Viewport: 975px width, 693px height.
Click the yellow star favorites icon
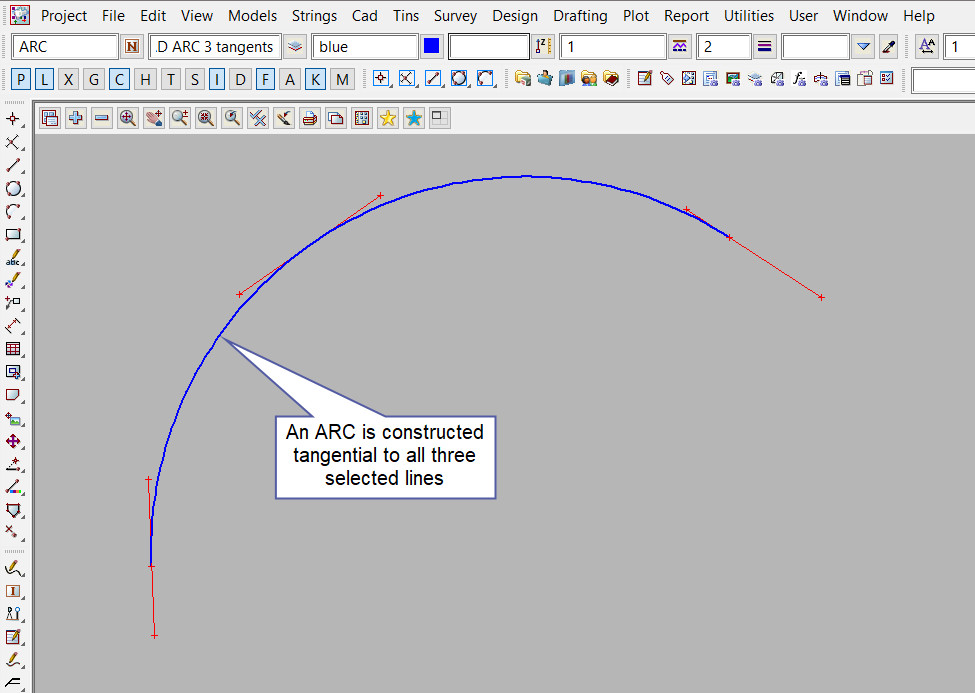pos(388,118)
